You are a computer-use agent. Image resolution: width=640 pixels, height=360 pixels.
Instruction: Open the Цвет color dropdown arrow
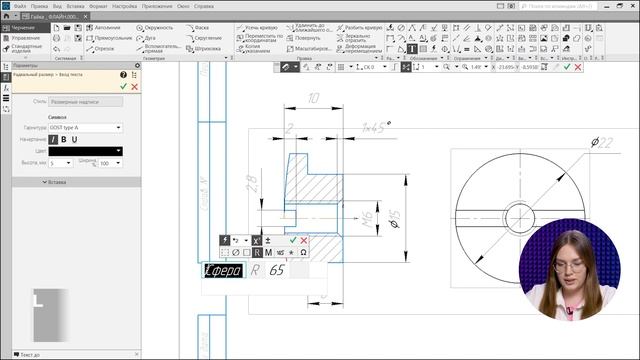coord(118,151)
